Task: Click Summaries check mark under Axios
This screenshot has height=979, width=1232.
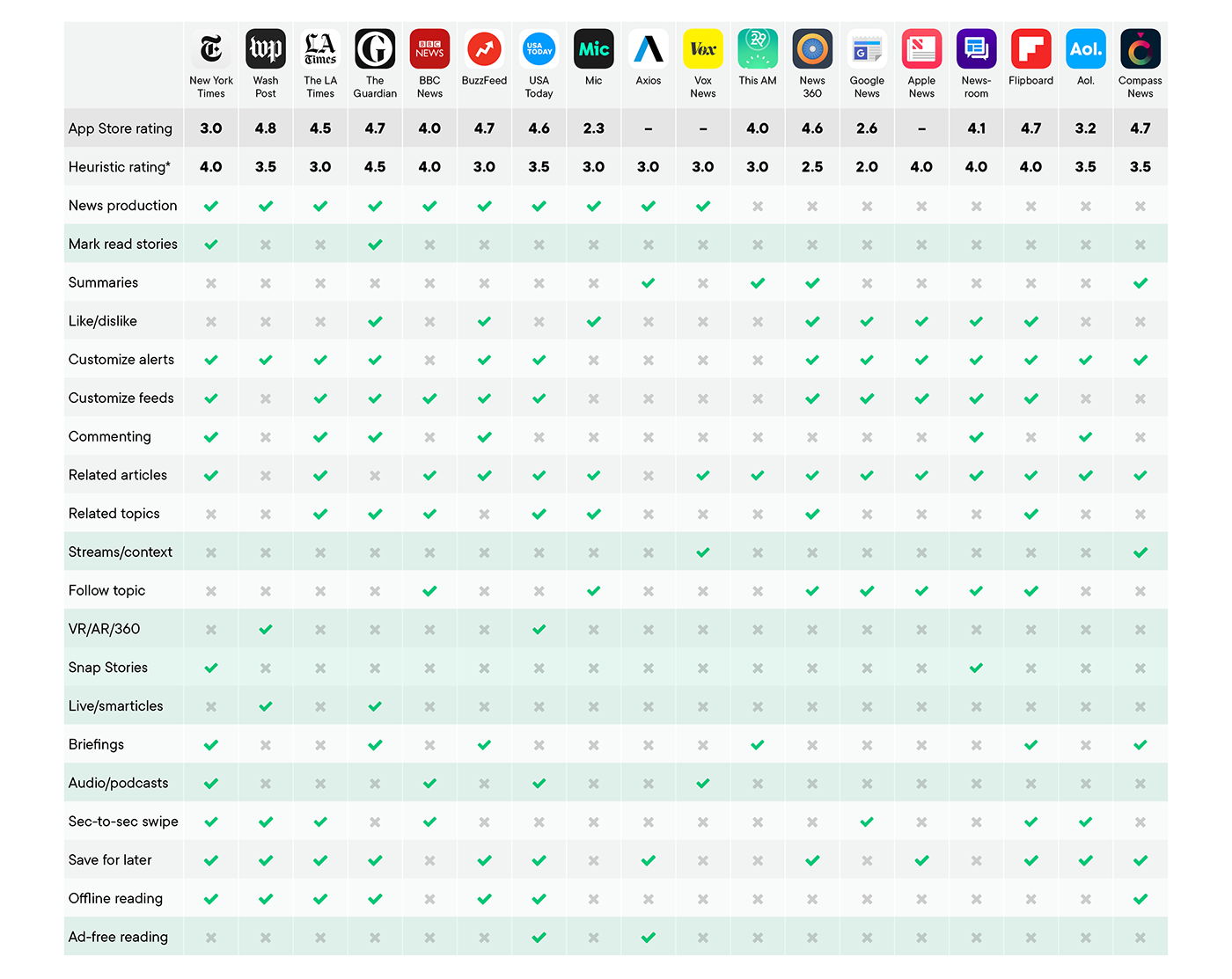Action: click(x=649, y=283)
